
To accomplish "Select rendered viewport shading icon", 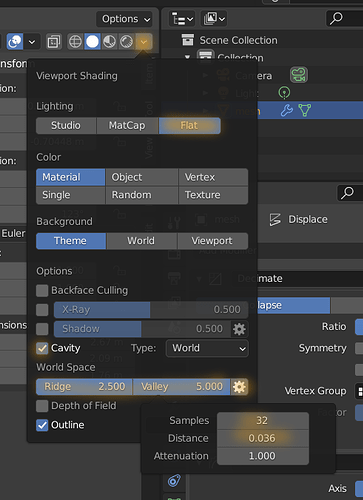I will click(x=126, y=42).
